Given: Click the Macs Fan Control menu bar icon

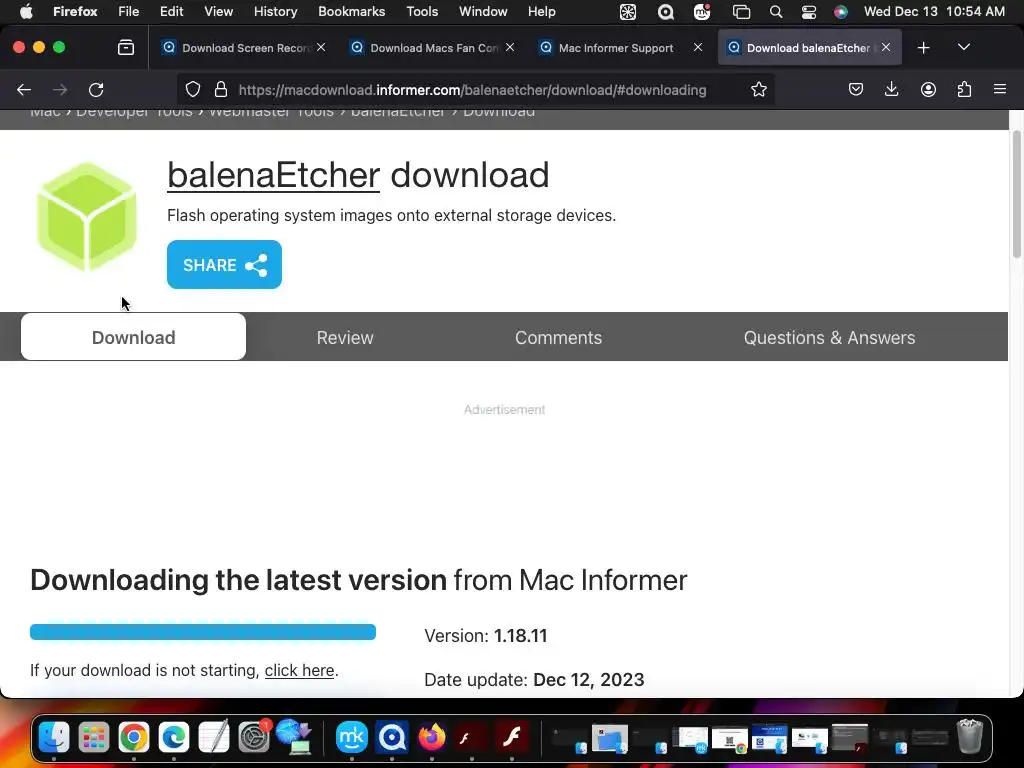Looking at the screenshot, I should coord(628,12).
